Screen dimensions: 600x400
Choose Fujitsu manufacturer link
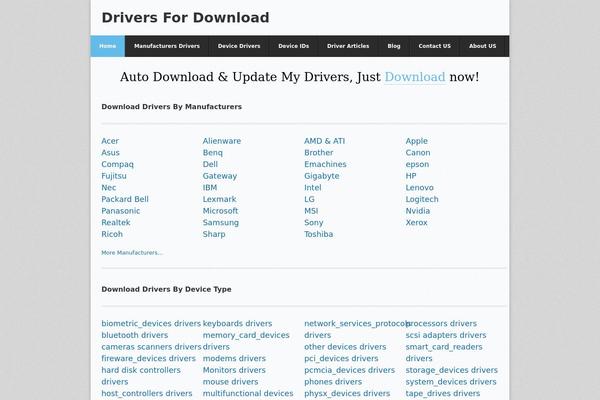[114, 176]
